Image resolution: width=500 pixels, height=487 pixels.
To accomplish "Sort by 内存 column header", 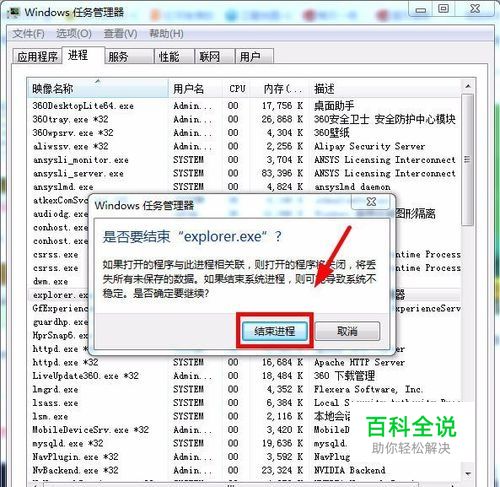I will 280,88.
